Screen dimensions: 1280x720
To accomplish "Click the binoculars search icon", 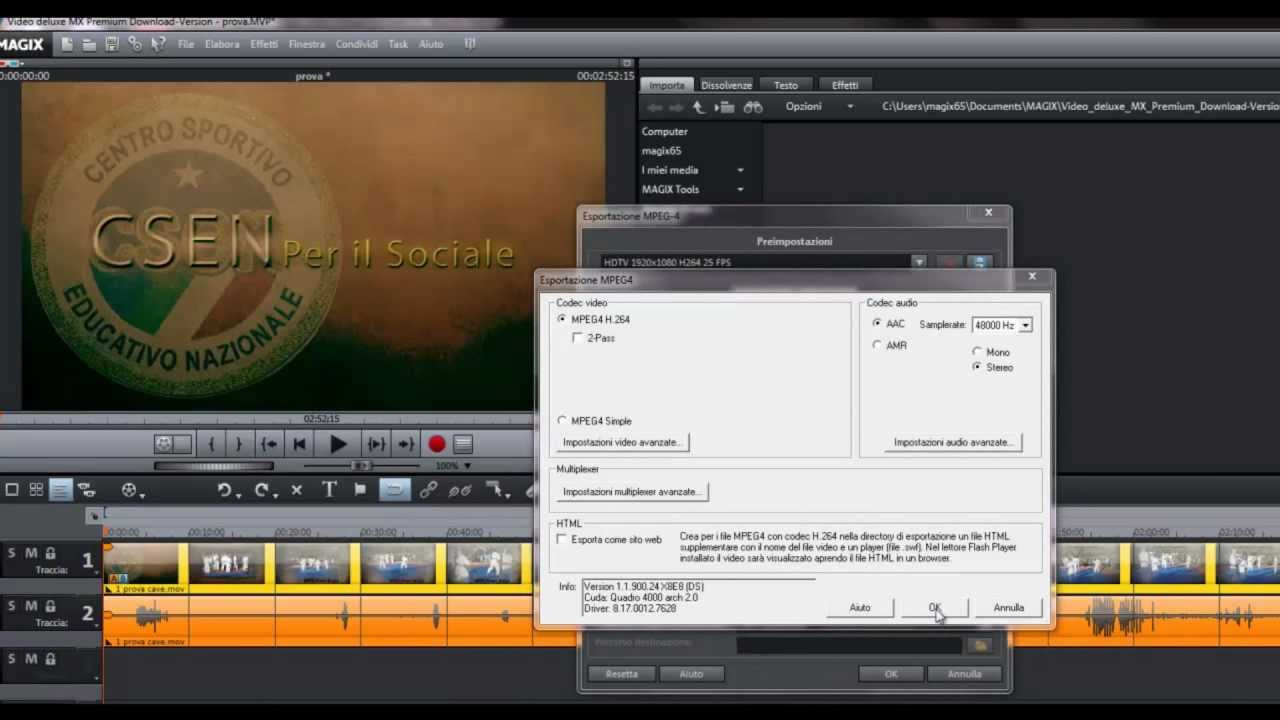I will pyautogui.click(x=753, y=107).
